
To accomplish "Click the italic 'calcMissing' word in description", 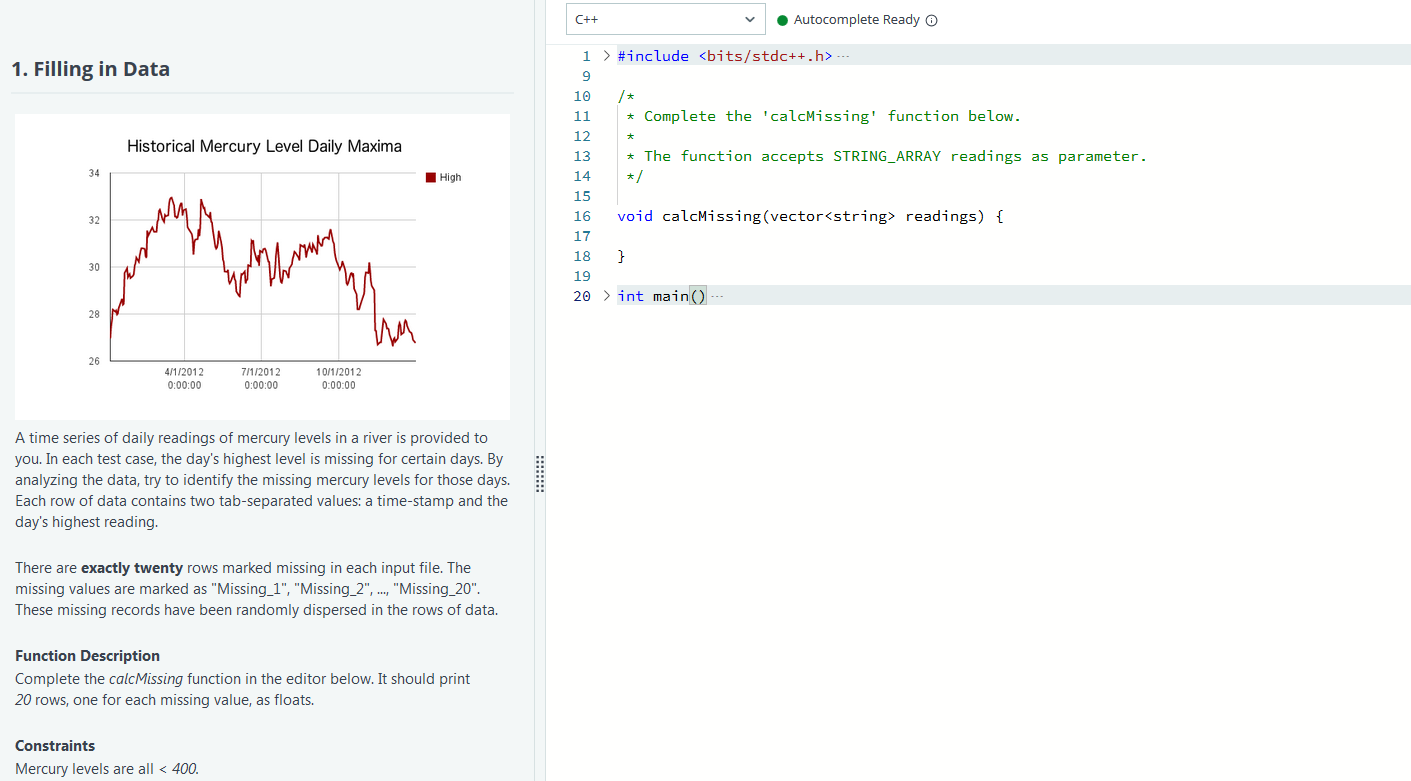I will point(147,679).
